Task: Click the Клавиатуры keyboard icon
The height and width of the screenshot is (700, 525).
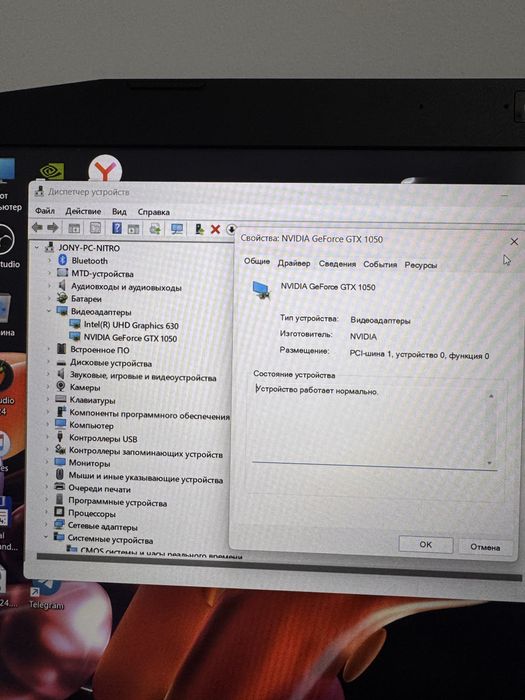Action: (61, 399)
